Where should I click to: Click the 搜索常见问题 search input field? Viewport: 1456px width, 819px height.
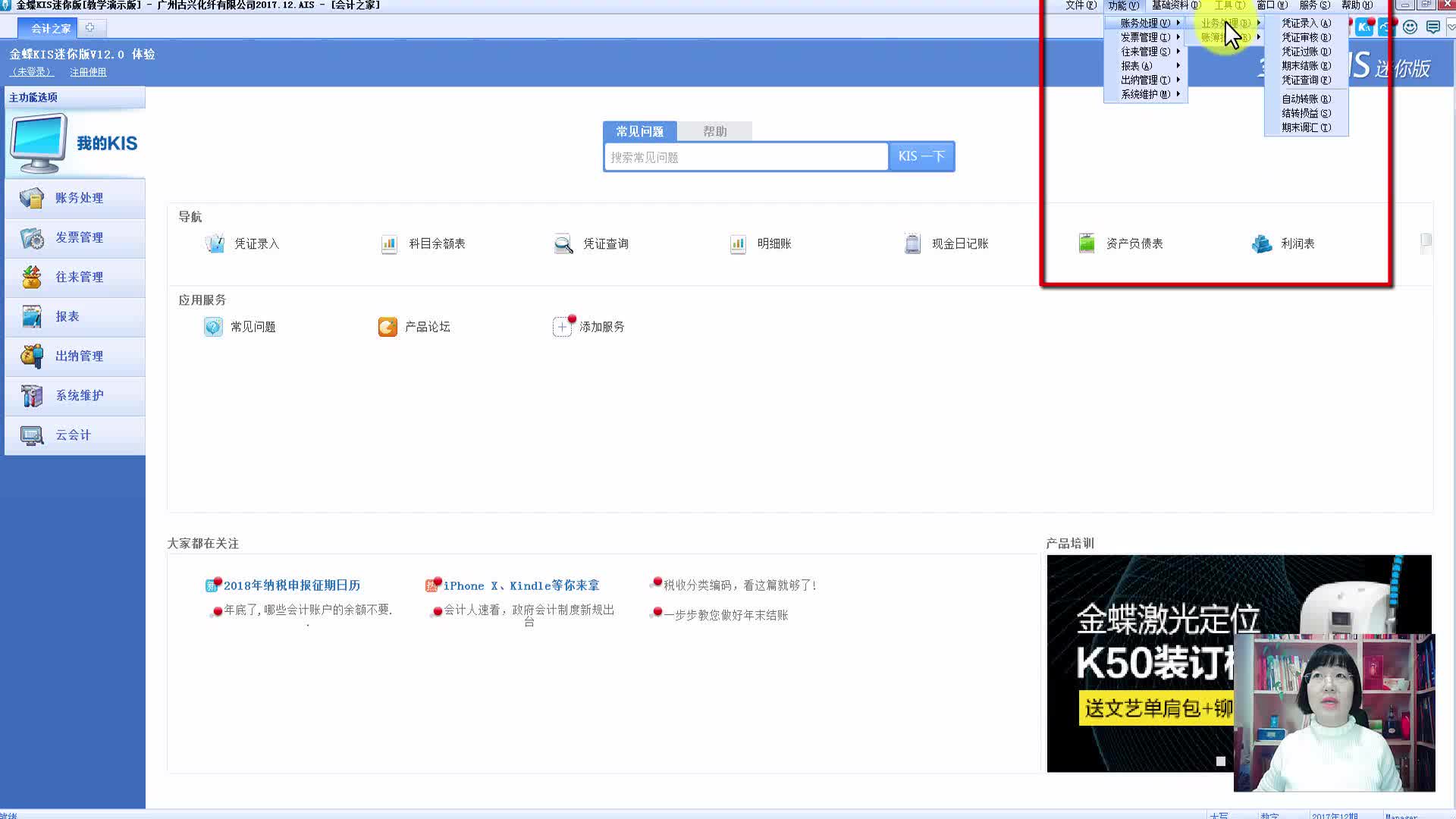tap(745, 157)
